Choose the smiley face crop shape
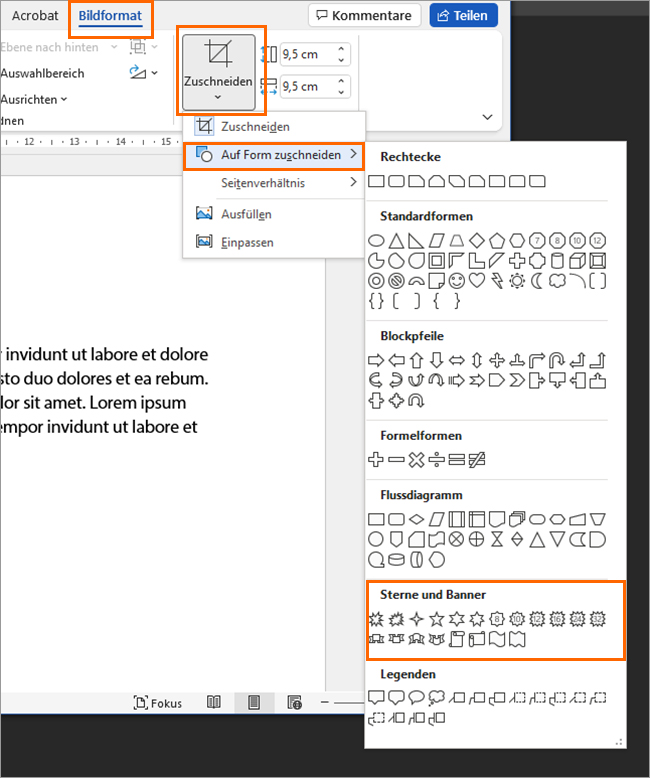The image size is (650, 778). click(x=456, y=281)
